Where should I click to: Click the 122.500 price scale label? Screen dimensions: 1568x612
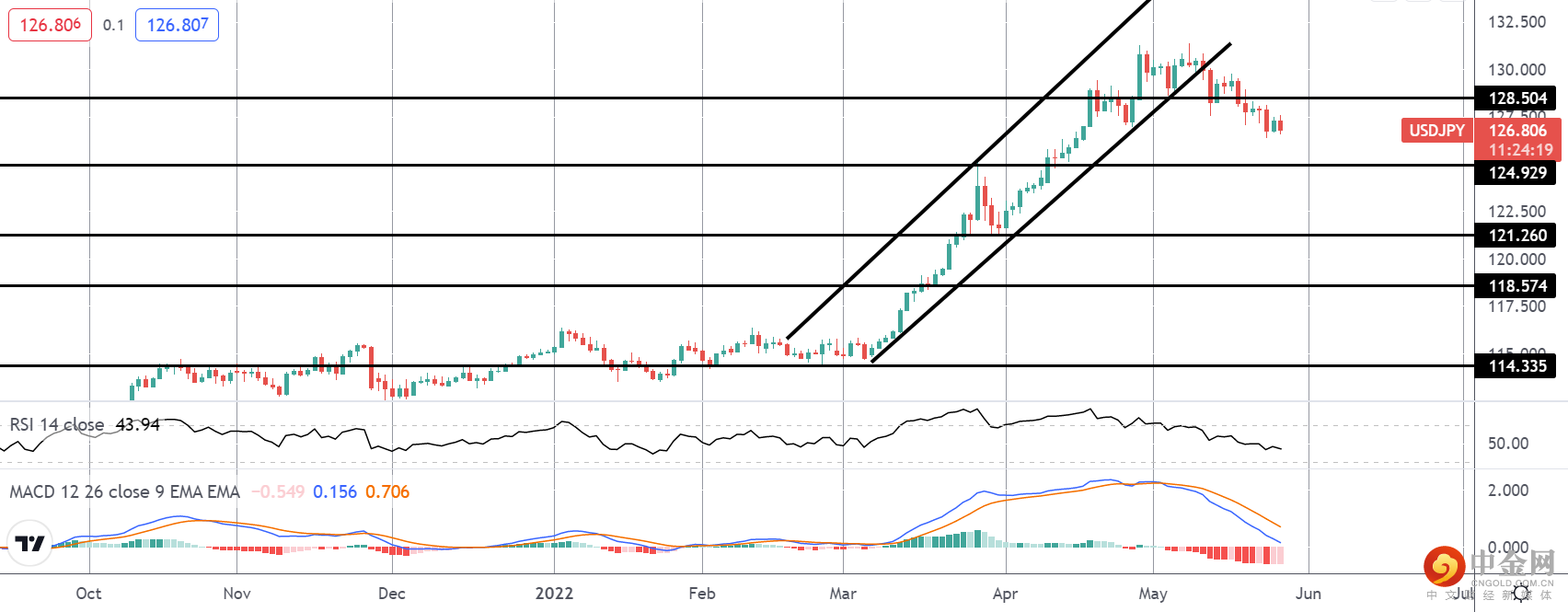click(x=1517, y=212)
